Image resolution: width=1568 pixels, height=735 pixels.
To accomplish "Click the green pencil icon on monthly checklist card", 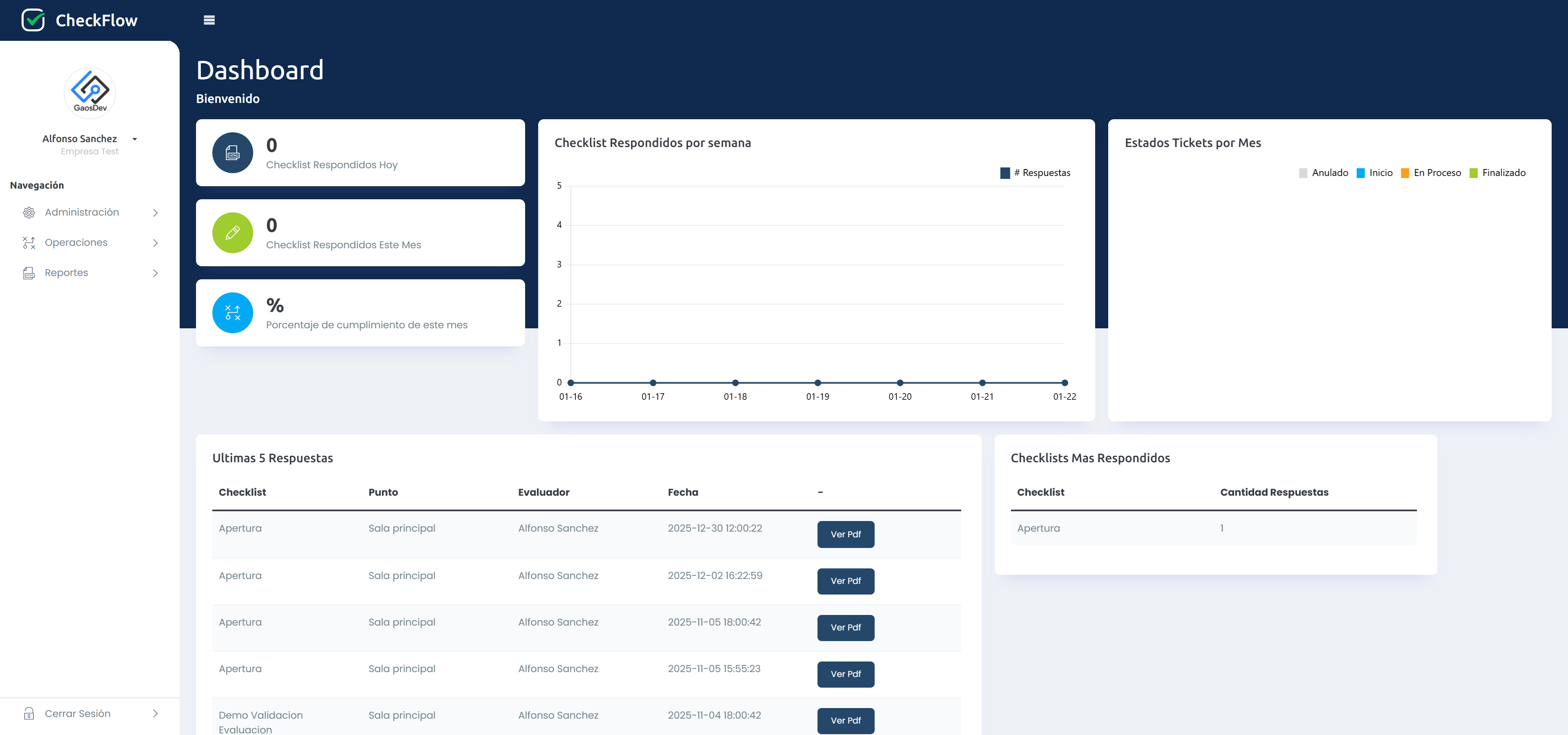I will pos(232,233).
